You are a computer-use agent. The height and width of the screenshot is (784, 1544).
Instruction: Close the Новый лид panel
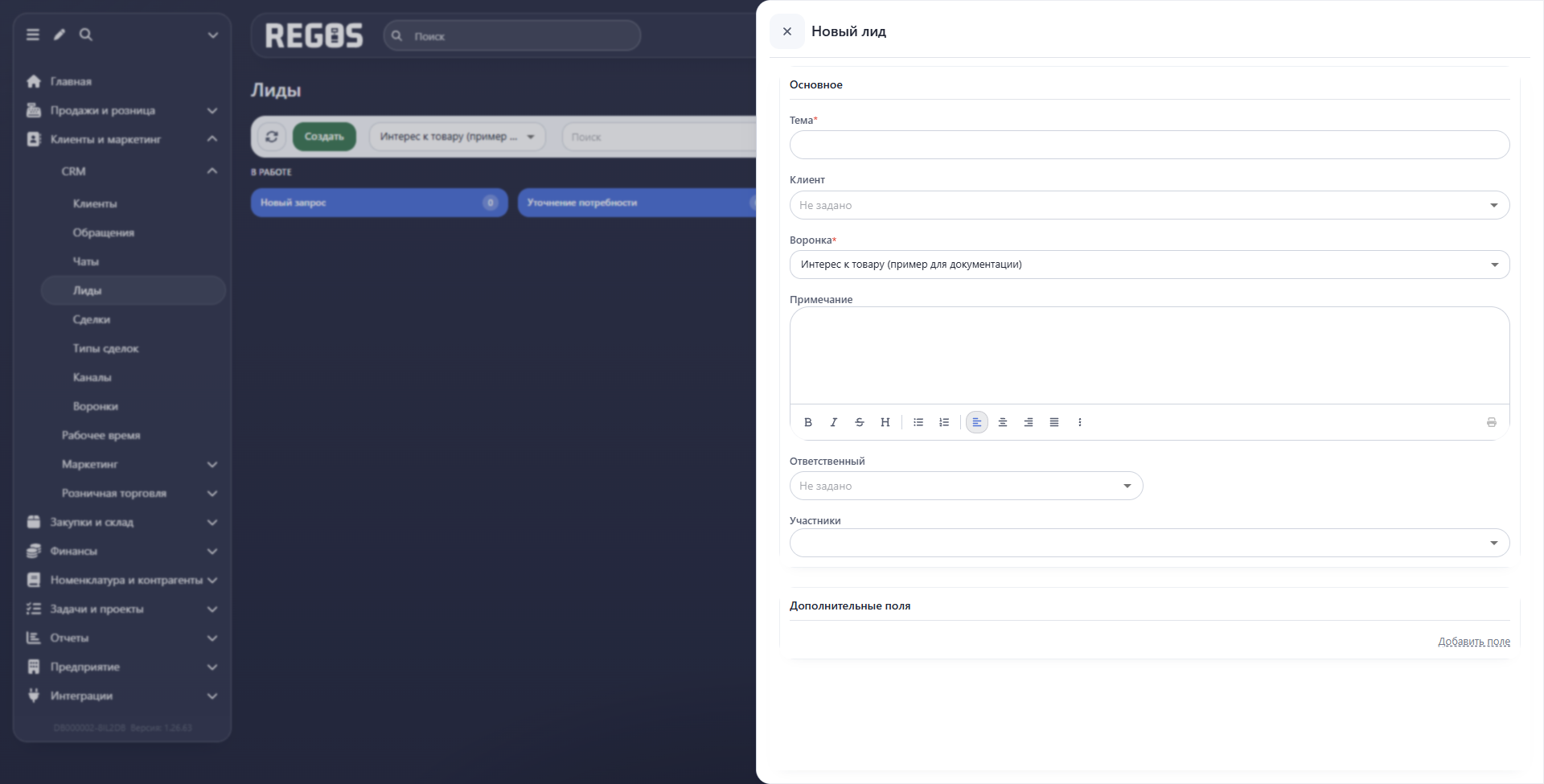[787, 31]
